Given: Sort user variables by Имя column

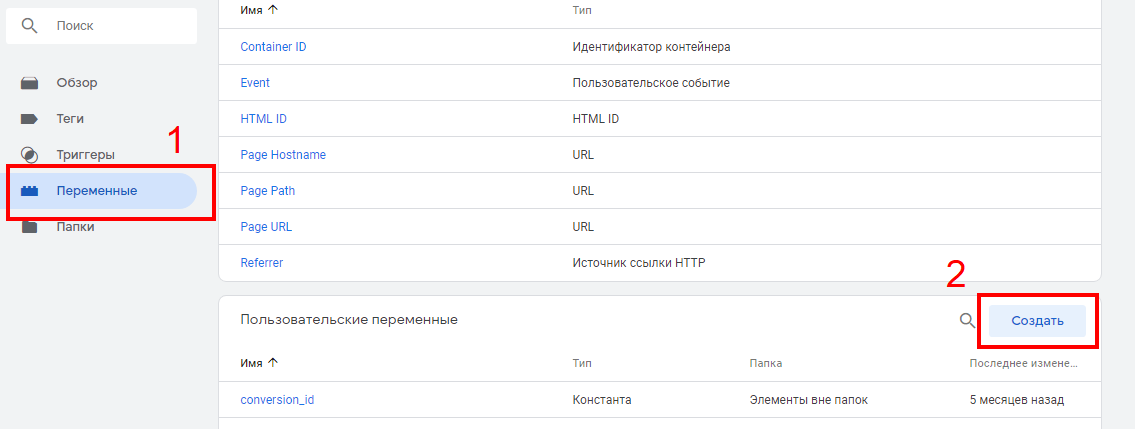Looking at the screenshot, I should (254, 363).
